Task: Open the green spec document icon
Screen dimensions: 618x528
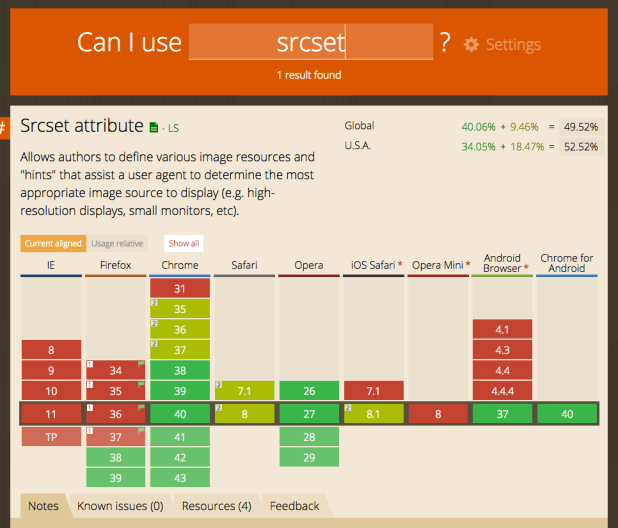Action: tap(153, 128)
